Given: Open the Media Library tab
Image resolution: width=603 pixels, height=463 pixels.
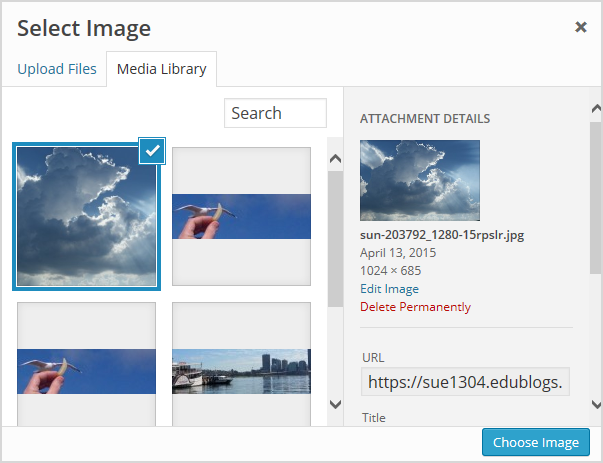Looking at the screenshot, I should point(162,69).
